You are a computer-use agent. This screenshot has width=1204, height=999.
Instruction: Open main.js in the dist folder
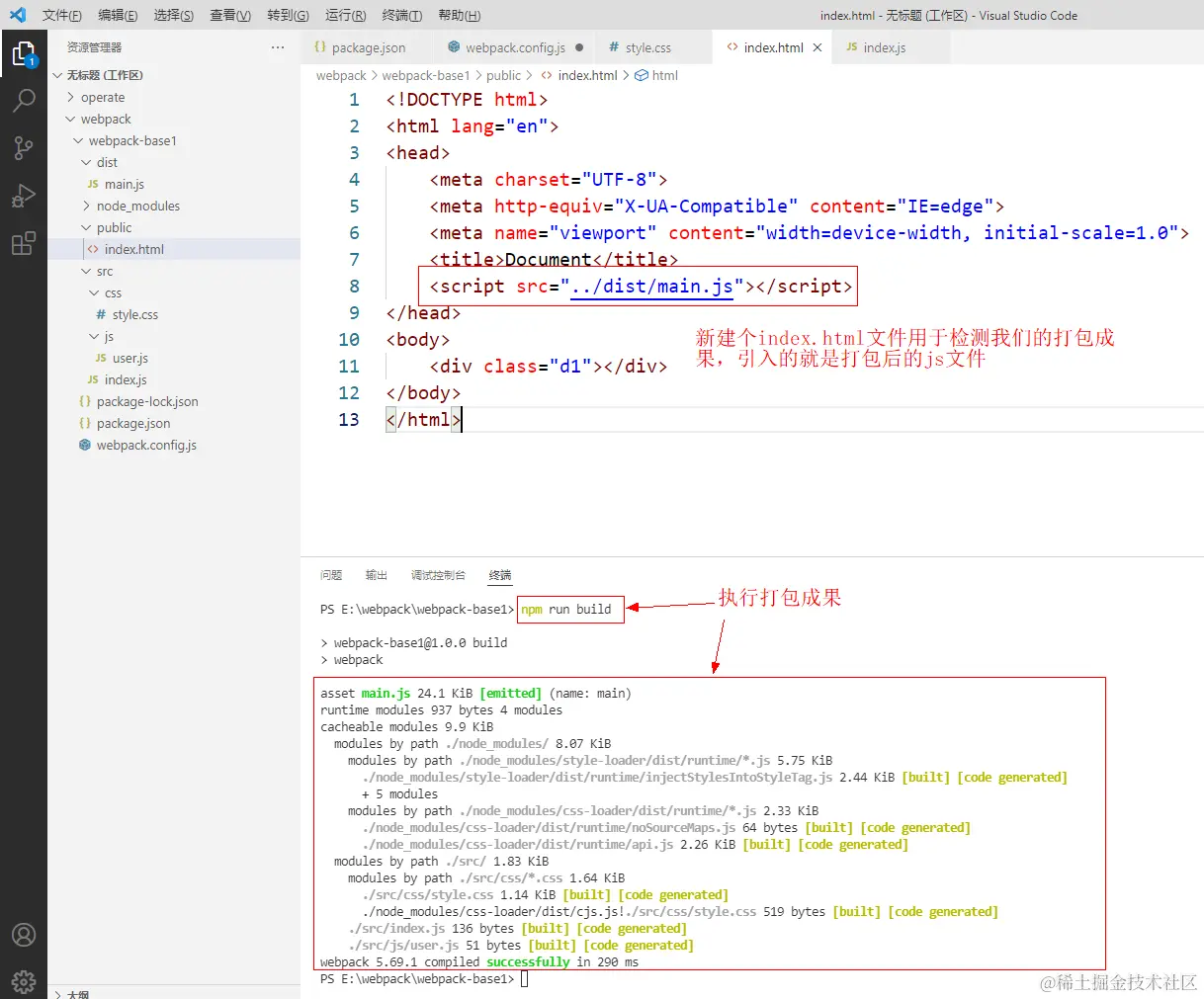[x=125, y=184]
